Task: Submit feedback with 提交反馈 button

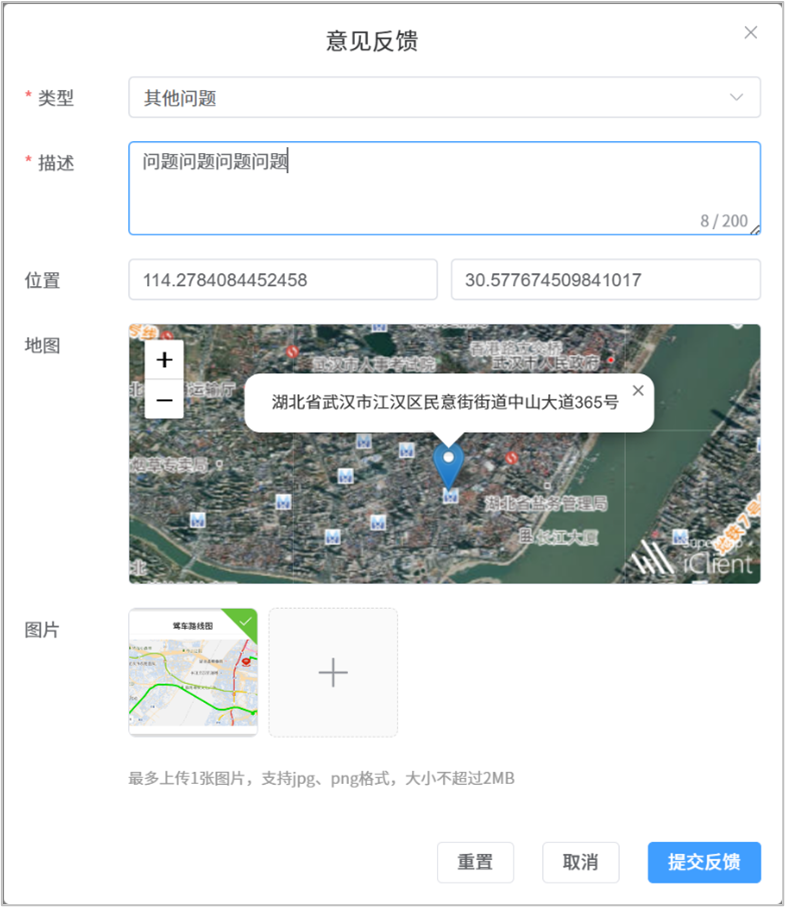Action: 704,862
